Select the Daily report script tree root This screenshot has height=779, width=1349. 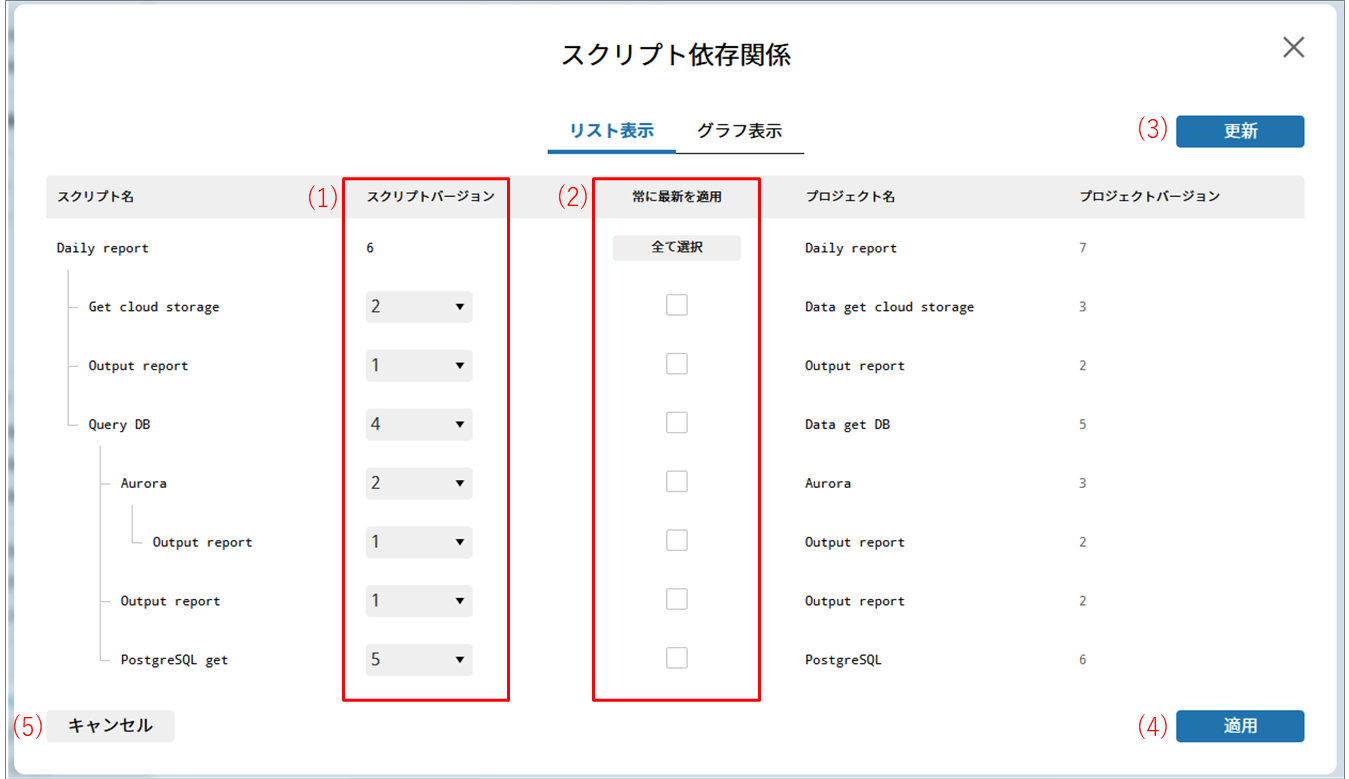click(x=103, y=248)
